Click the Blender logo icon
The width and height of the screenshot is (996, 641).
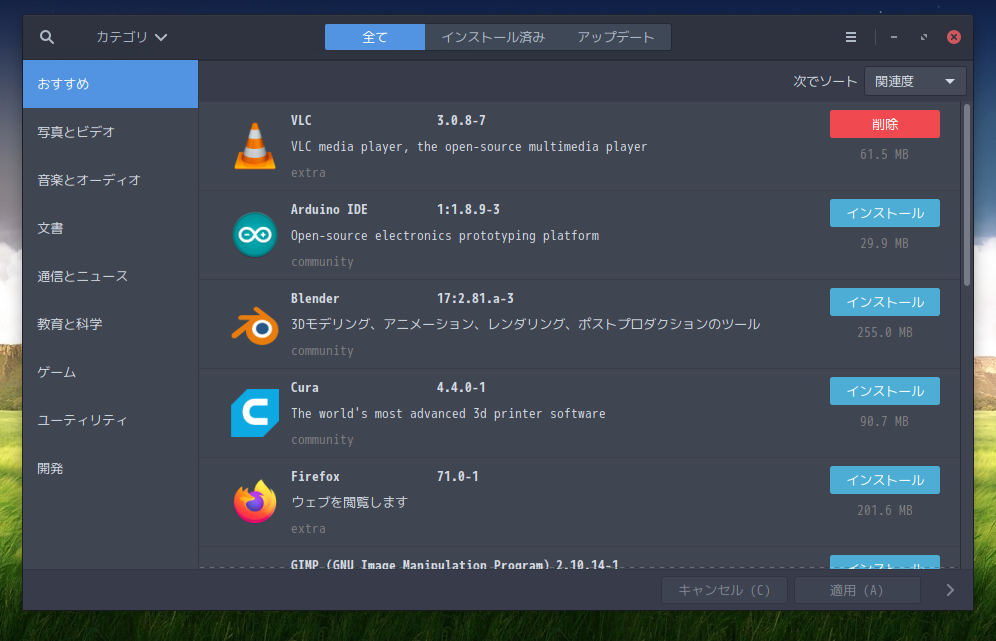(x=255, y=325)
